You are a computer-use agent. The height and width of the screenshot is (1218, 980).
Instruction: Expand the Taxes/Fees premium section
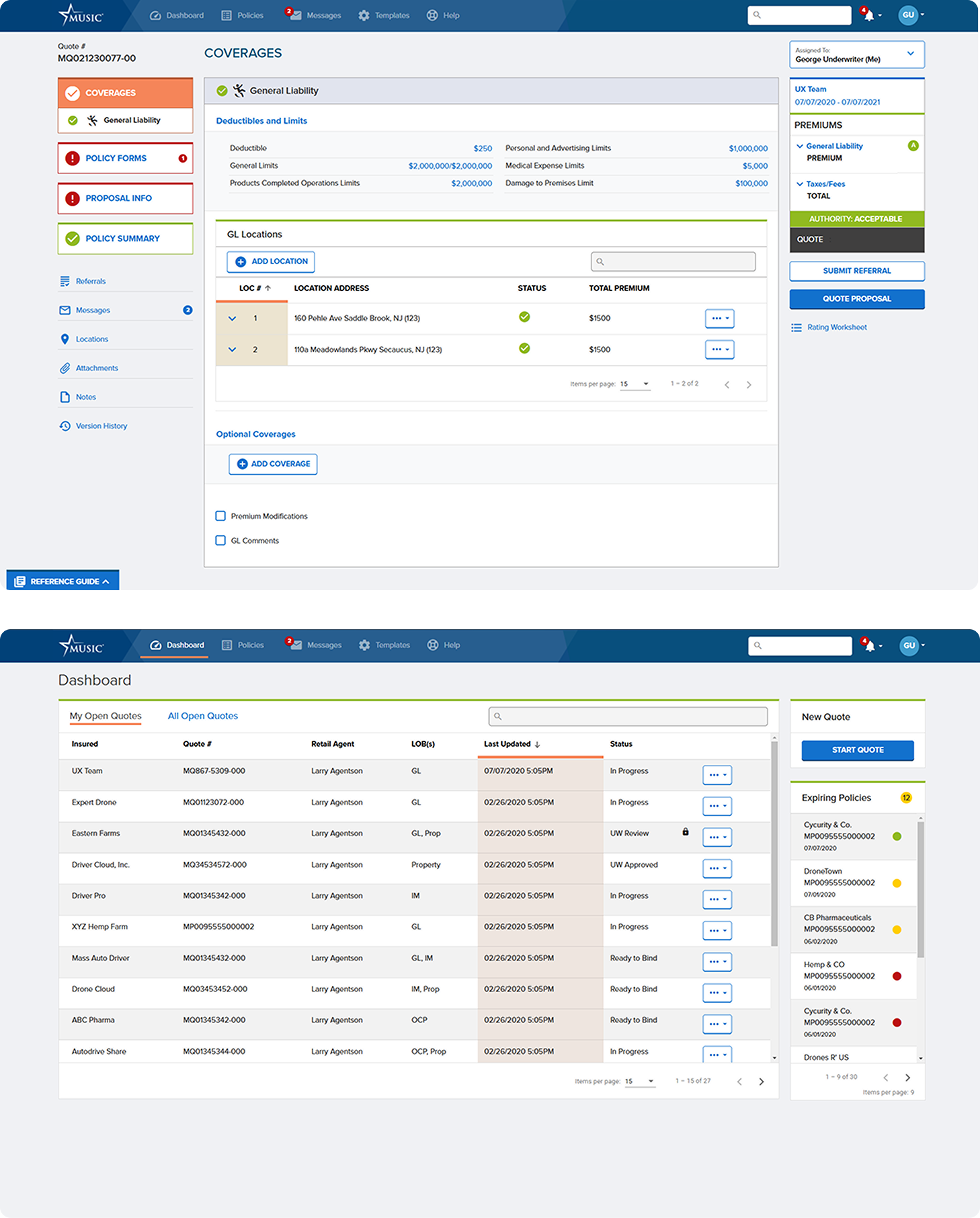click(x=800, y=184)
